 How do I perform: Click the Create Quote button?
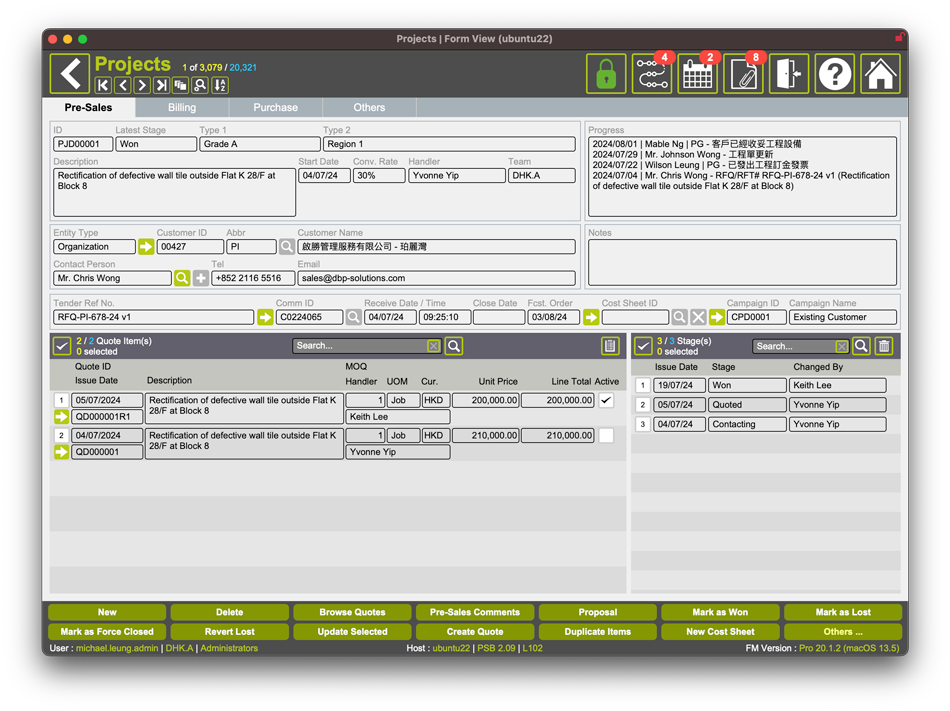click(475, 632)
